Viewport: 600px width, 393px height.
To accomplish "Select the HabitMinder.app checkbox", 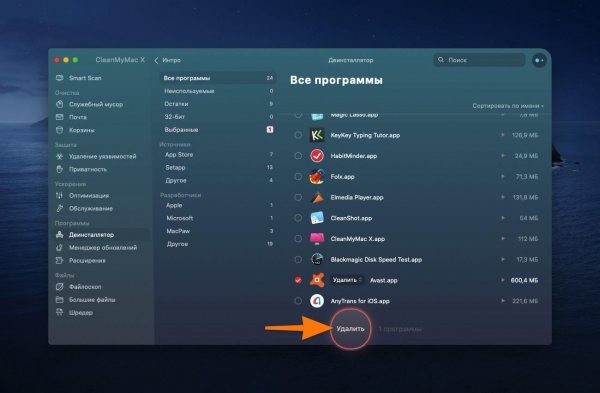I will (298, 156).
